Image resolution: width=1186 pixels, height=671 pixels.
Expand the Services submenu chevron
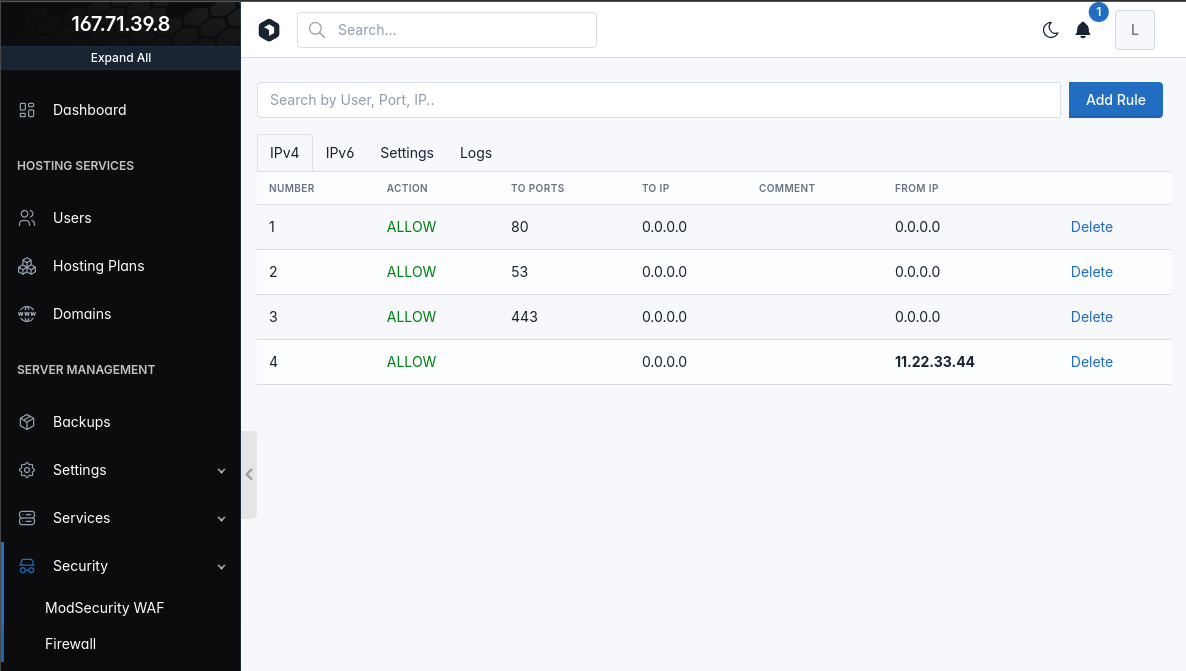222,519
